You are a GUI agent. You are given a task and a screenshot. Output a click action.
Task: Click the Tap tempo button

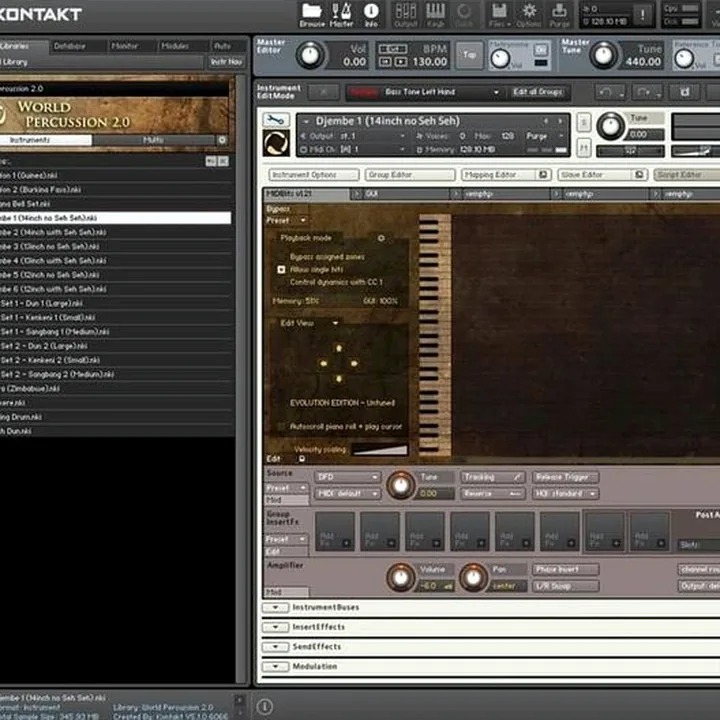tap(469, 55)
